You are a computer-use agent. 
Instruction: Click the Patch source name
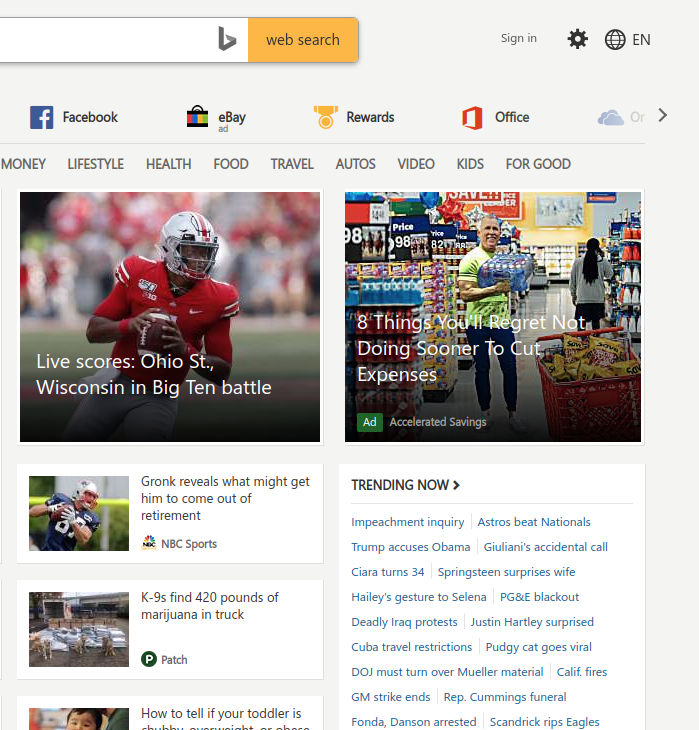tap(174, 660)
